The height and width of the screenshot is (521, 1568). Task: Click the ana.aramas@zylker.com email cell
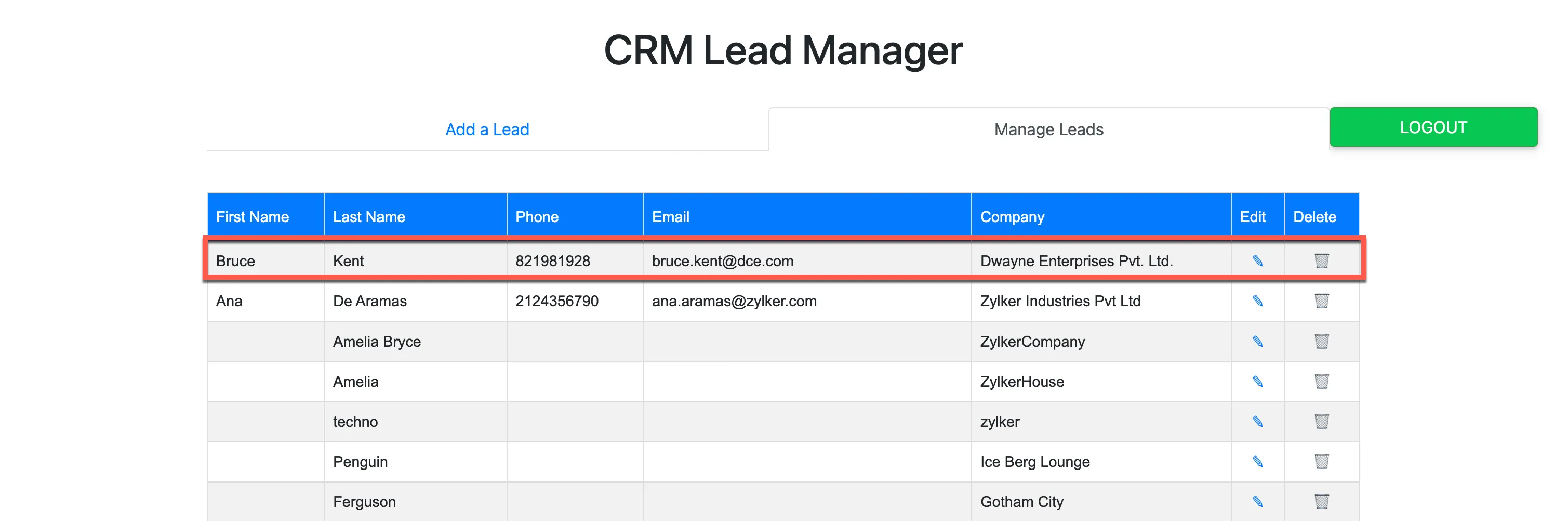[x=734, y=301]
